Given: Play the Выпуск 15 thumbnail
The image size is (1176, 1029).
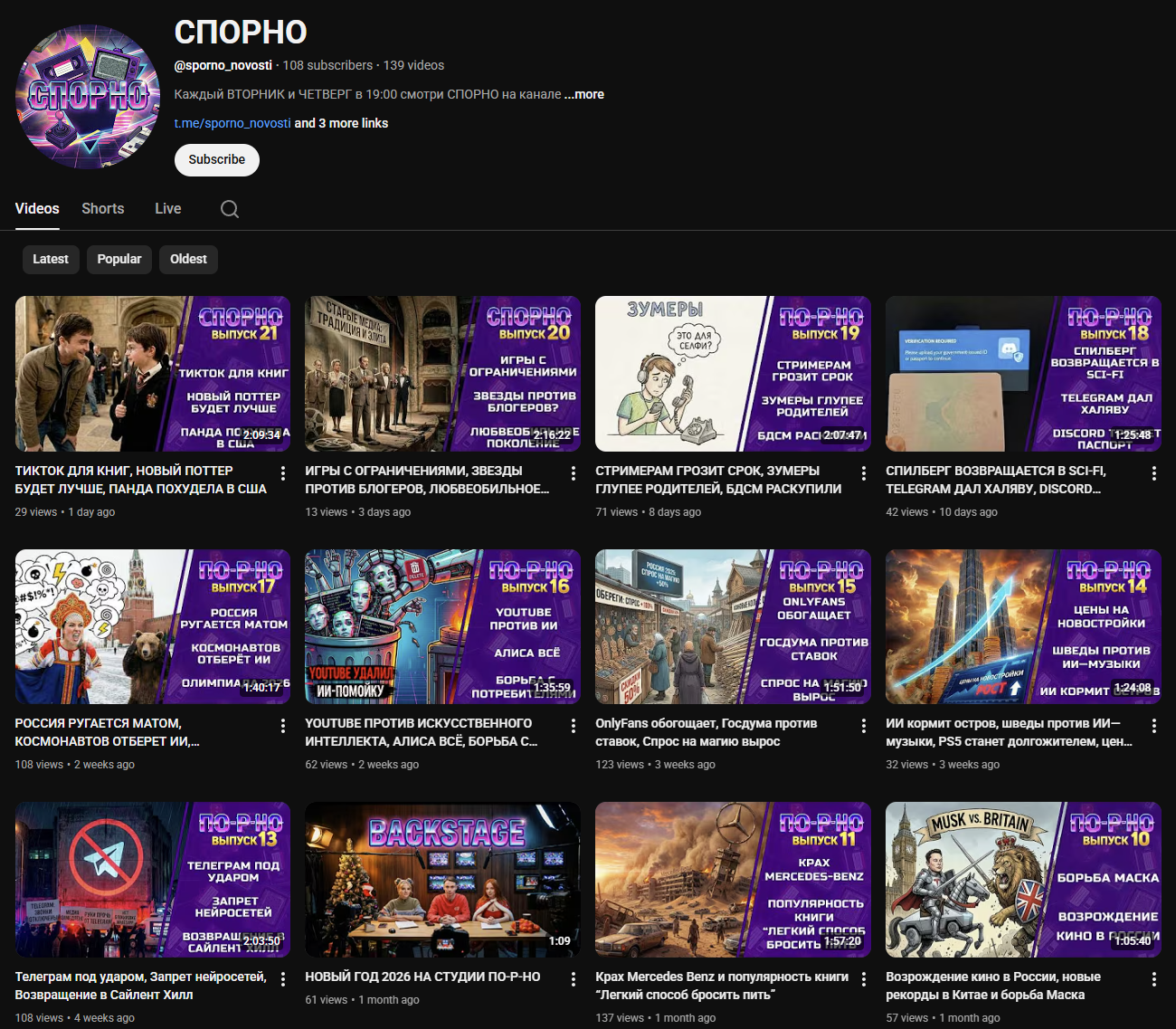Looking at the screenshot, I should 734,626.
